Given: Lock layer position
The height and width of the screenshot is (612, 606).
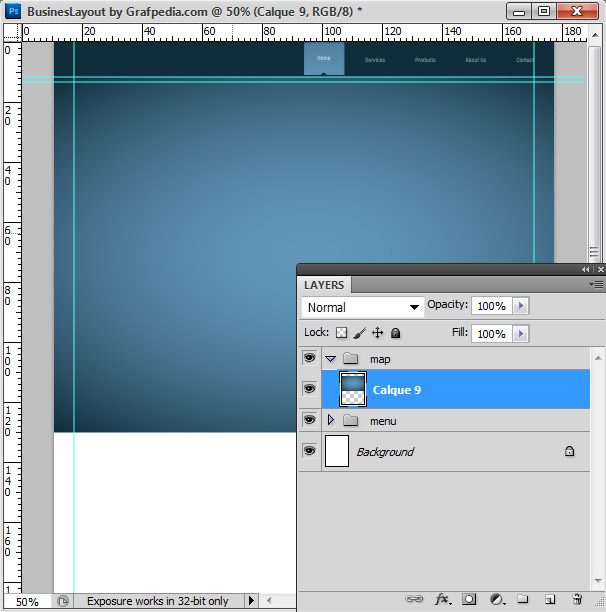Looking at the screenshot, I should (377, 333).
